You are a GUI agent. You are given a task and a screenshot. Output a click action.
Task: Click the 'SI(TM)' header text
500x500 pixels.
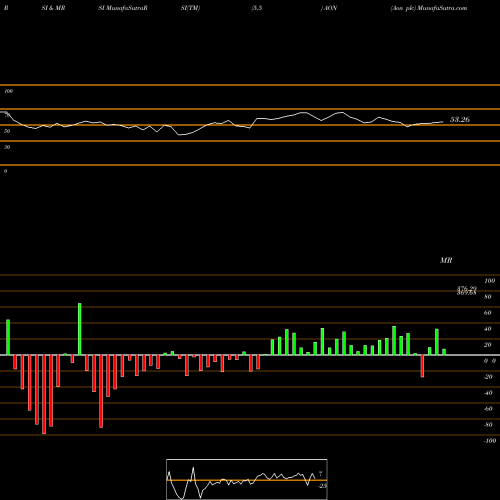click(x=190, y=8)
